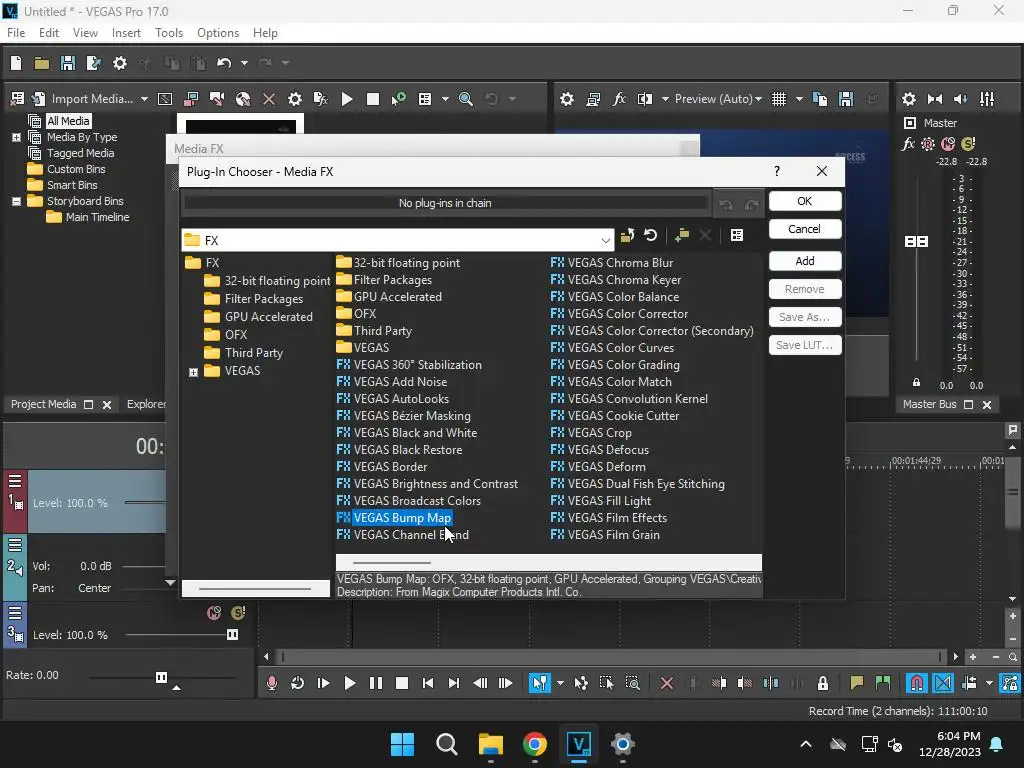Open Windows Start menu
Image resolution: width=1024 pixels, height=768 pixels.
pyautogui.click(x=402, y=744)
